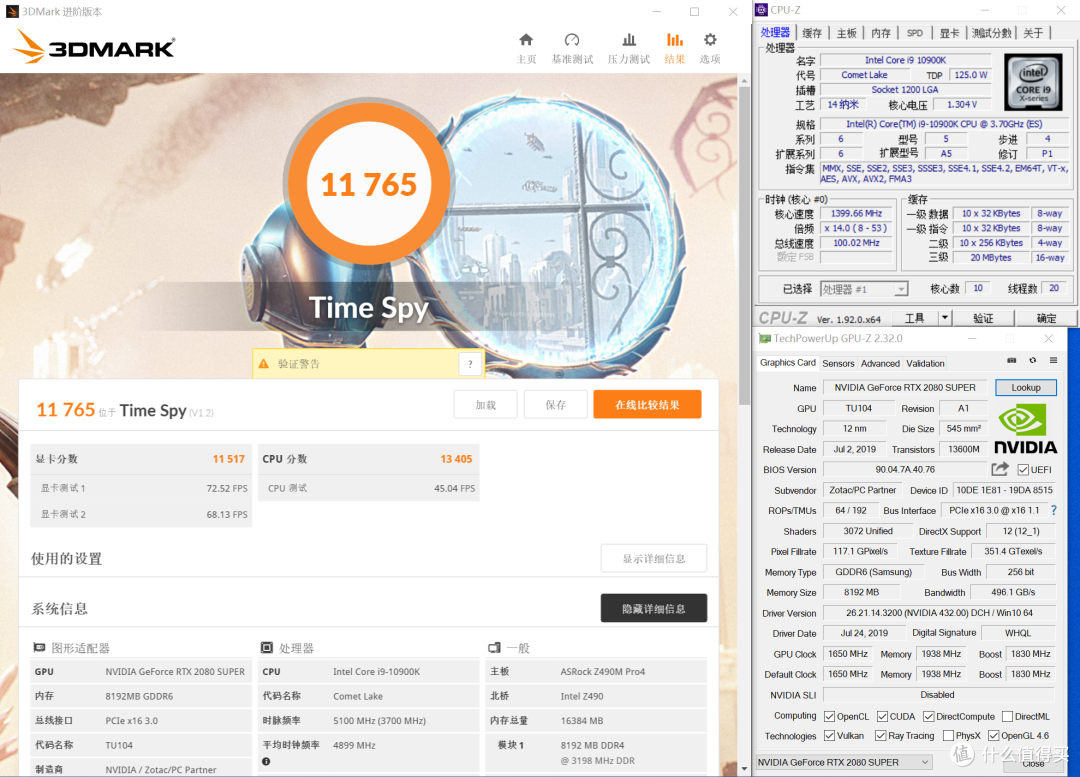Screen dimensions: 1080x777
Task: Click the GPU-Z screenshot camera icon
Action: 1012,360
